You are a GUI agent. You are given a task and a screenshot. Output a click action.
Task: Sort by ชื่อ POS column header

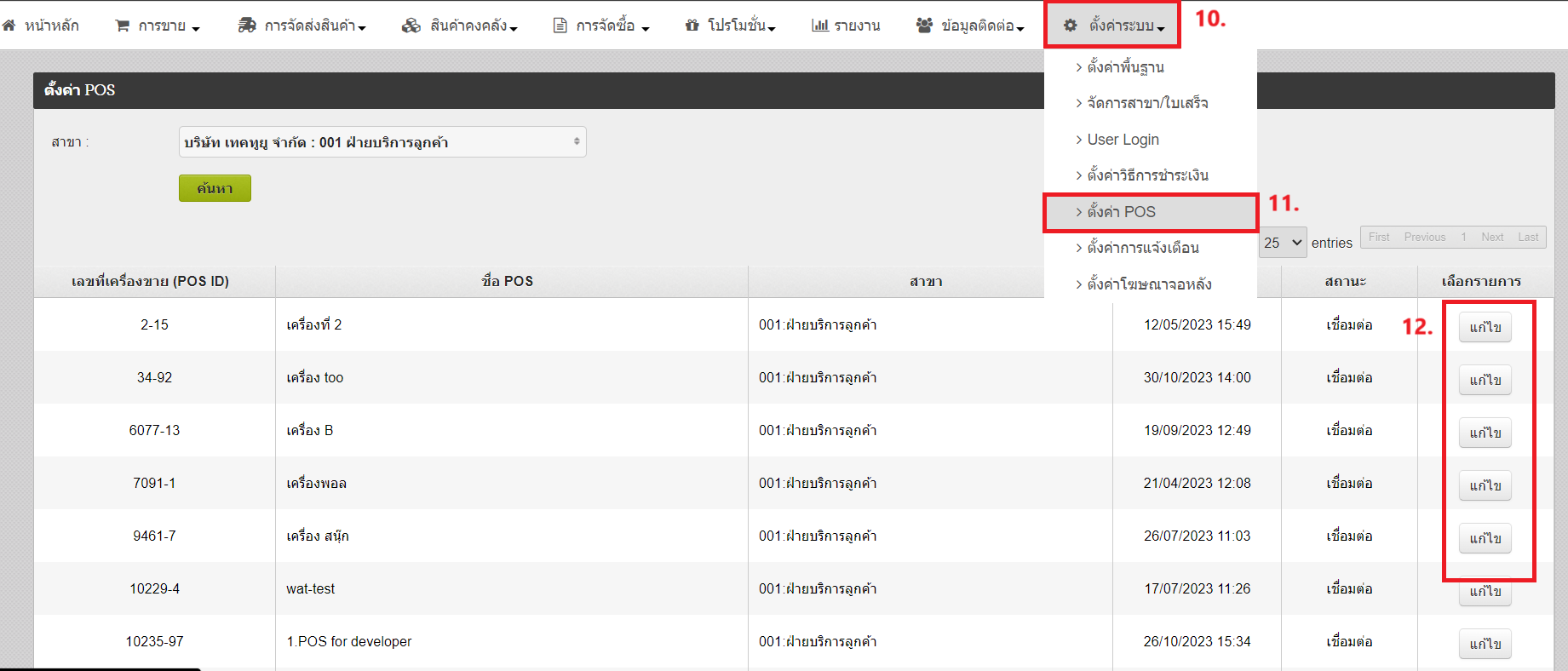[511, 281]
